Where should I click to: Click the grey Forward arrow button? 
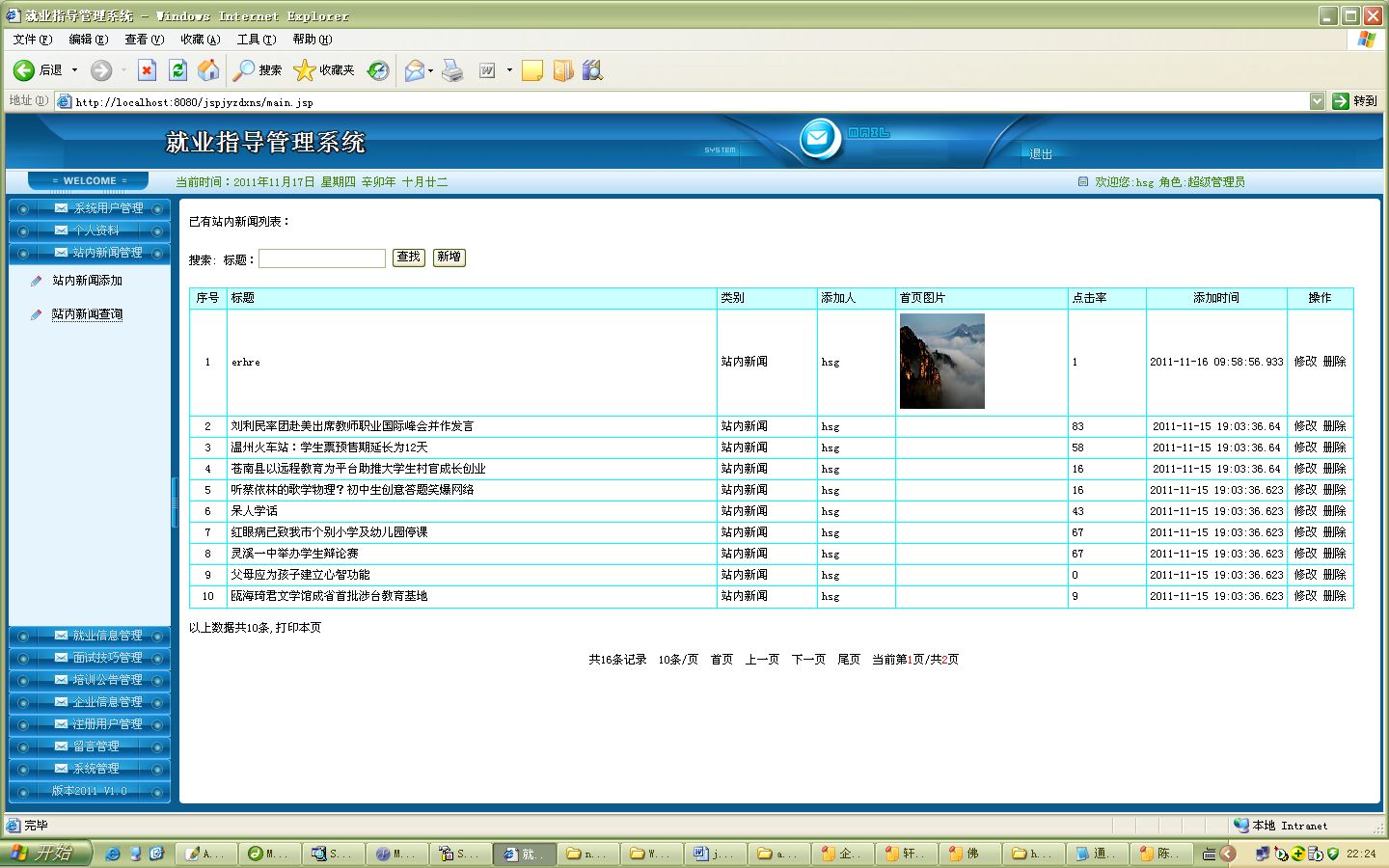pos(101,70)
